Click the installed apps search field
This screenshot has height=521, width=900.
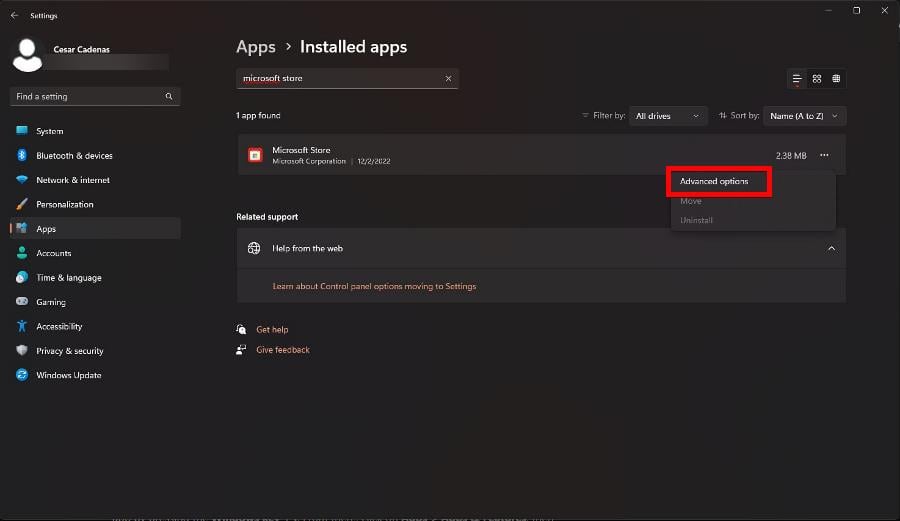coord(347,79)
